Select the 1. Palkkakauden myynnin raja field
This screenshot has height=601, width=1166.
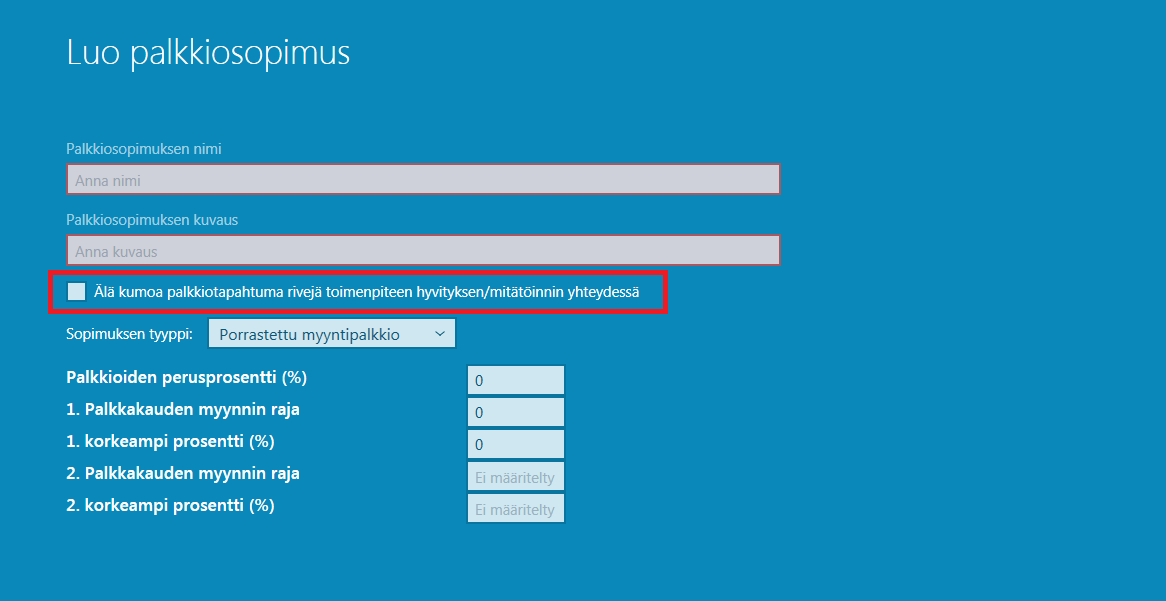(x=515, y=413)
